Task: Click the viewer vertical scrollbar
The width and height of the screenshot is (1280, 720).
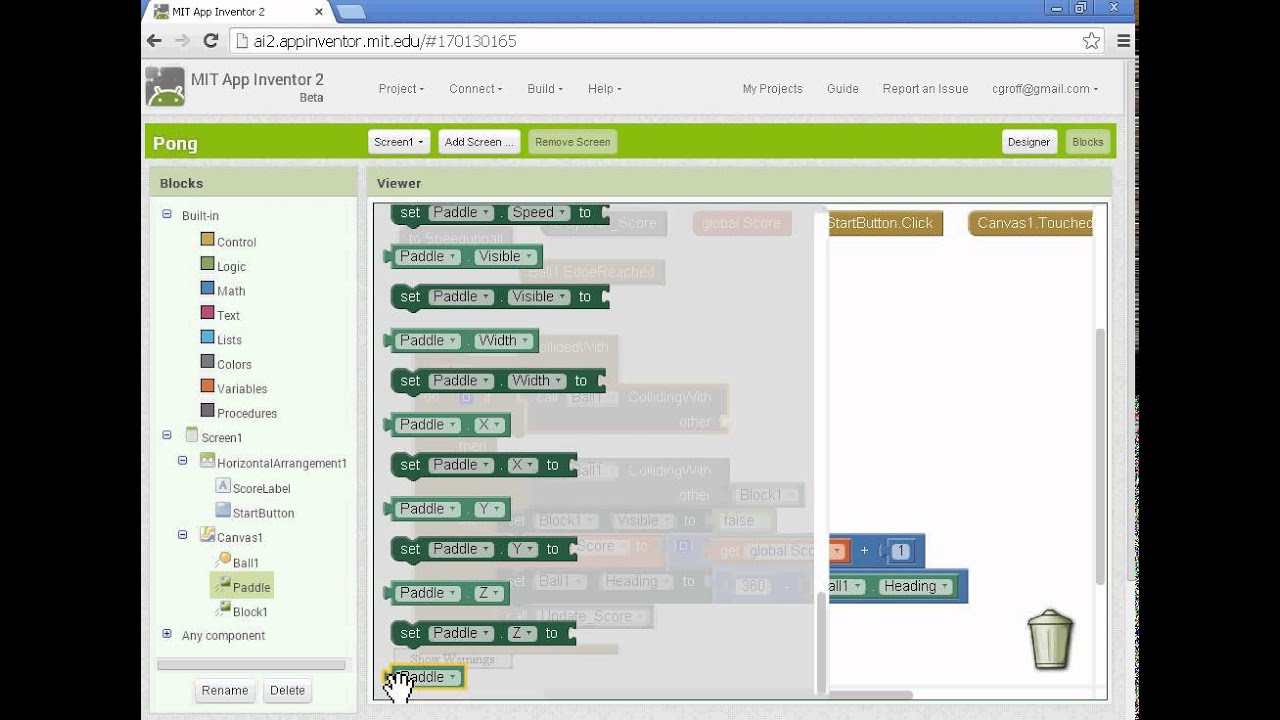Action: [x=1100, y=455]
